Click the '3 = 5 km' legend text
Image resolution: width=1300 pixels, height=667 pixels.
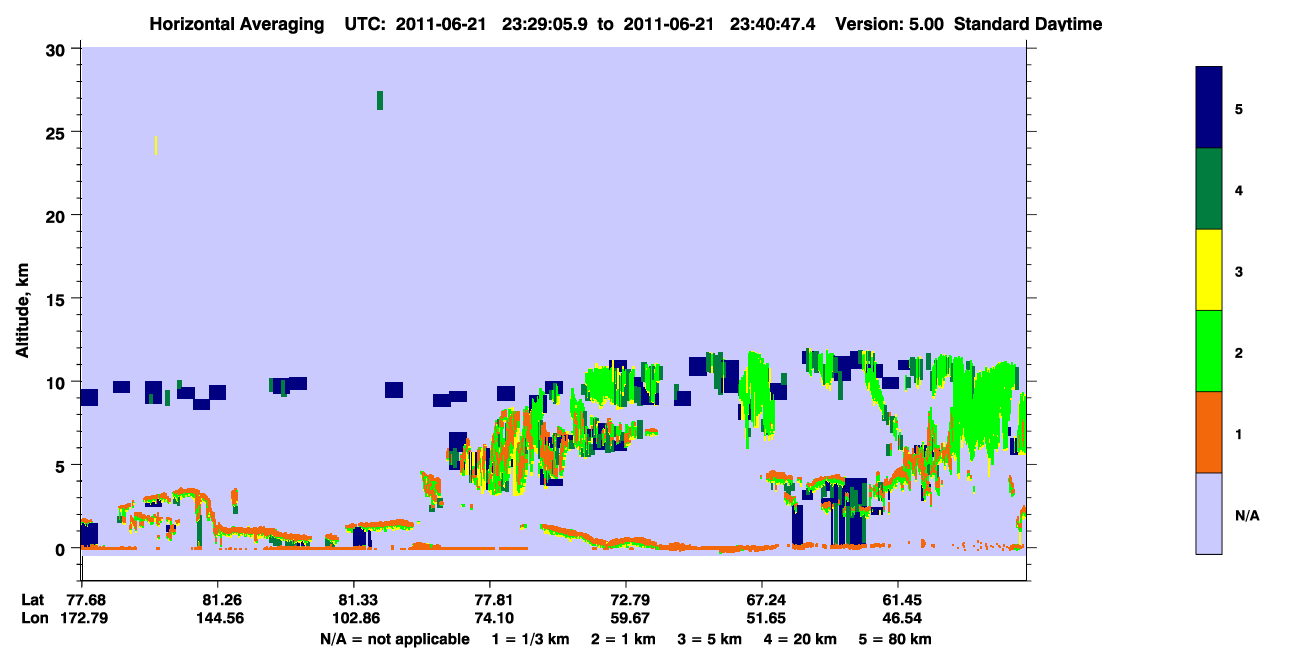[x=710, y=639]
